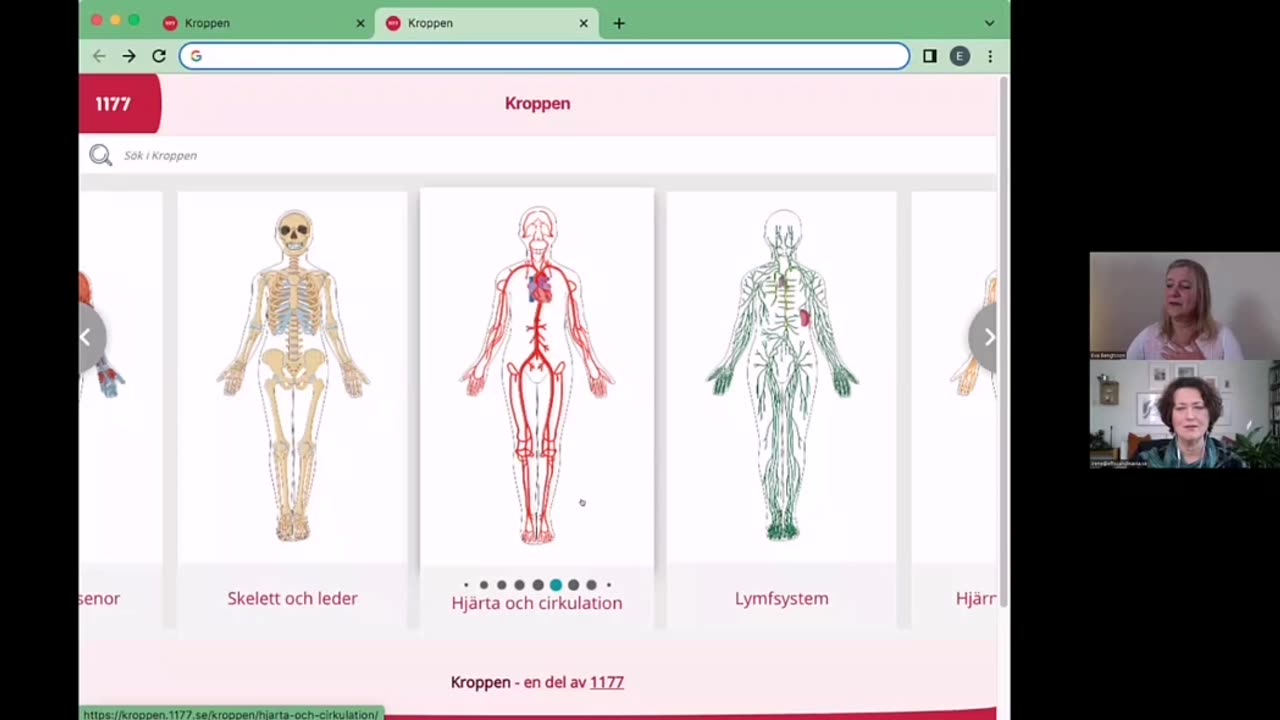Select the active second Kroppen tab
1280x720 pixels.
[x=487, y=23]
